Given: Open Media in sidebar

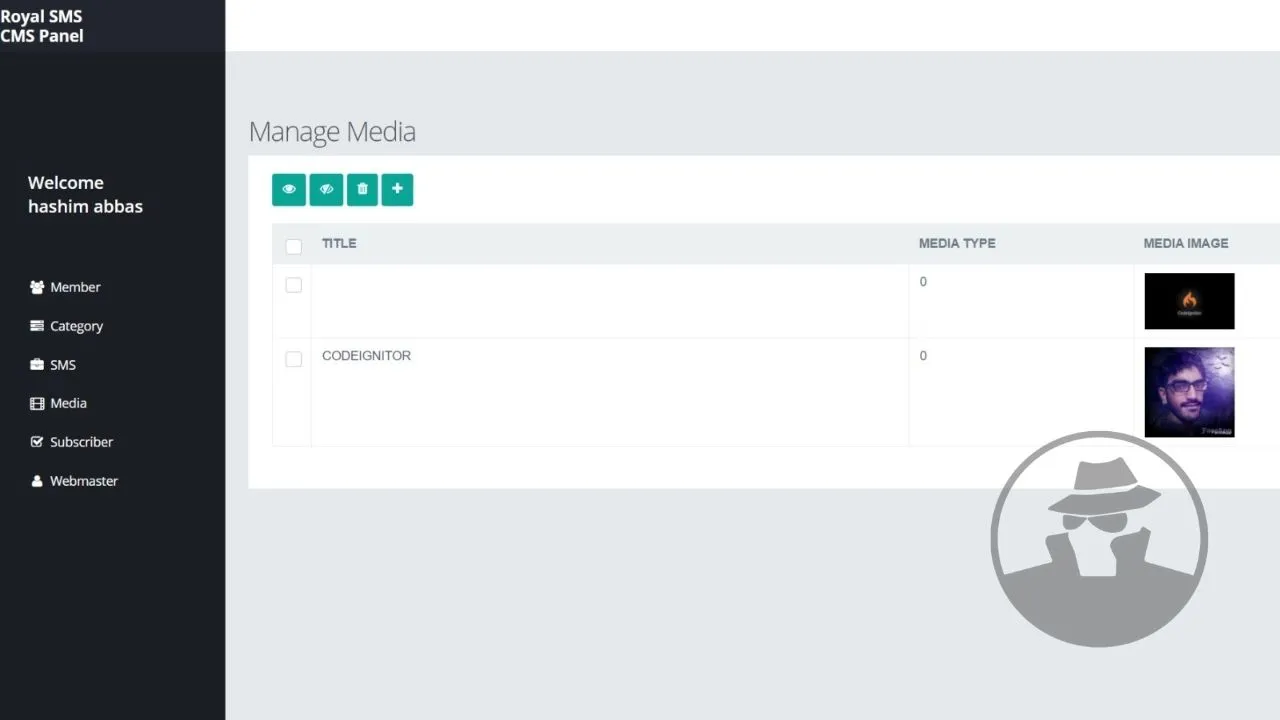Looking at the screenshot, I should click(x=68, y=403).
